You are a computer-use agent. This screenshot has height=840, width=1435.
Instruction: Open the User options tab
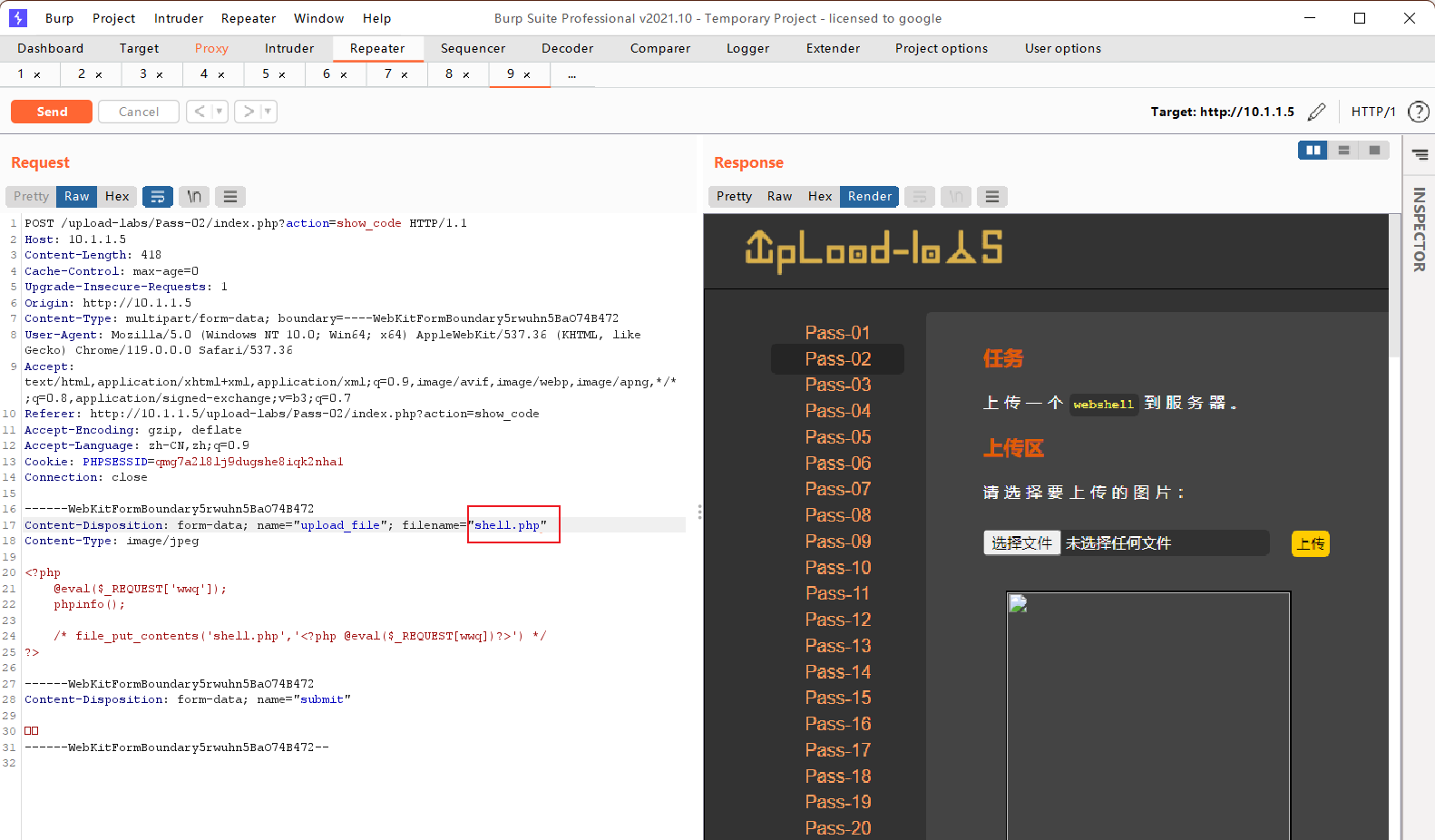[x=1063, y=49]
